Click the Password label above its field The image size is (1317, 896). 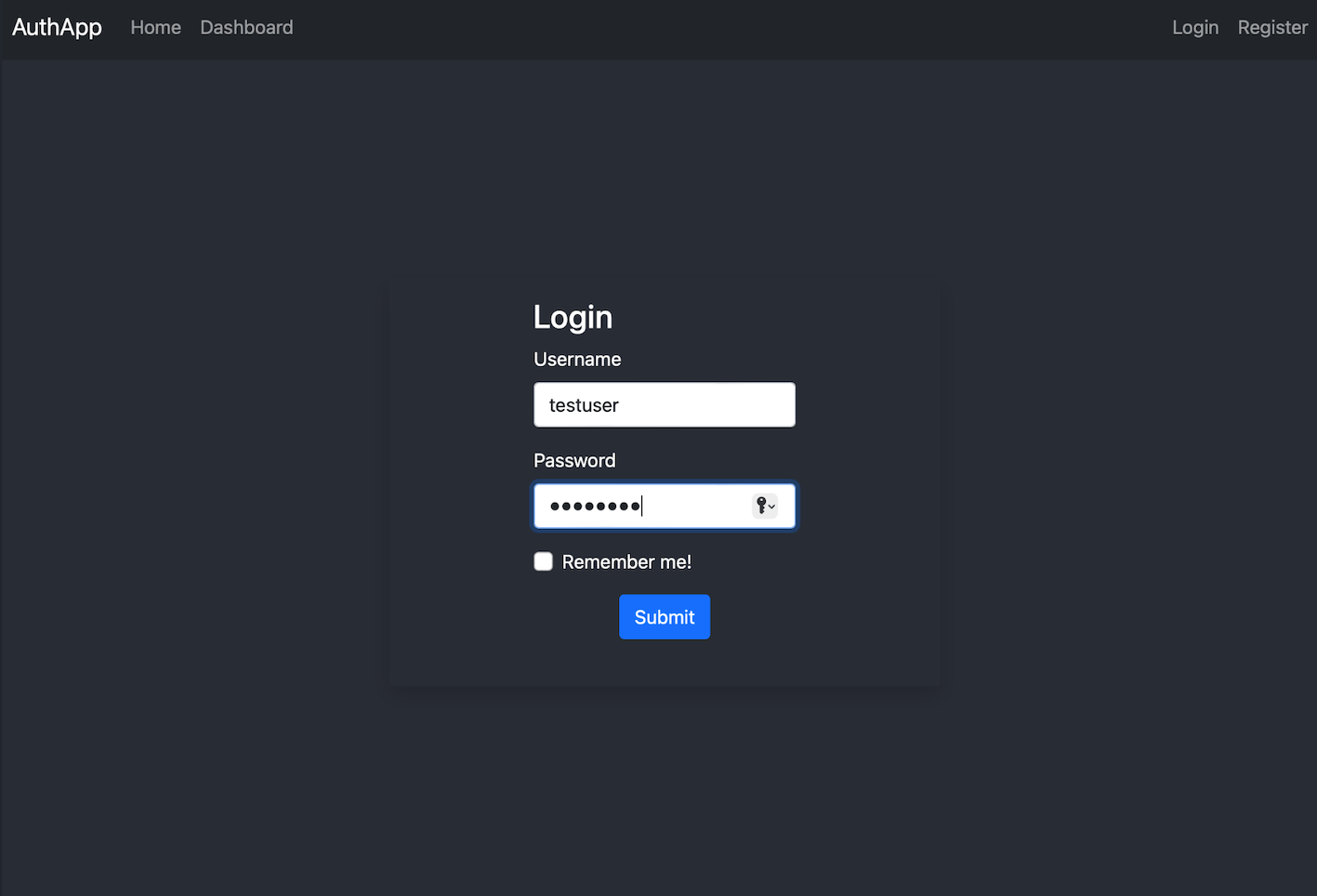click(x=574, y=460)
